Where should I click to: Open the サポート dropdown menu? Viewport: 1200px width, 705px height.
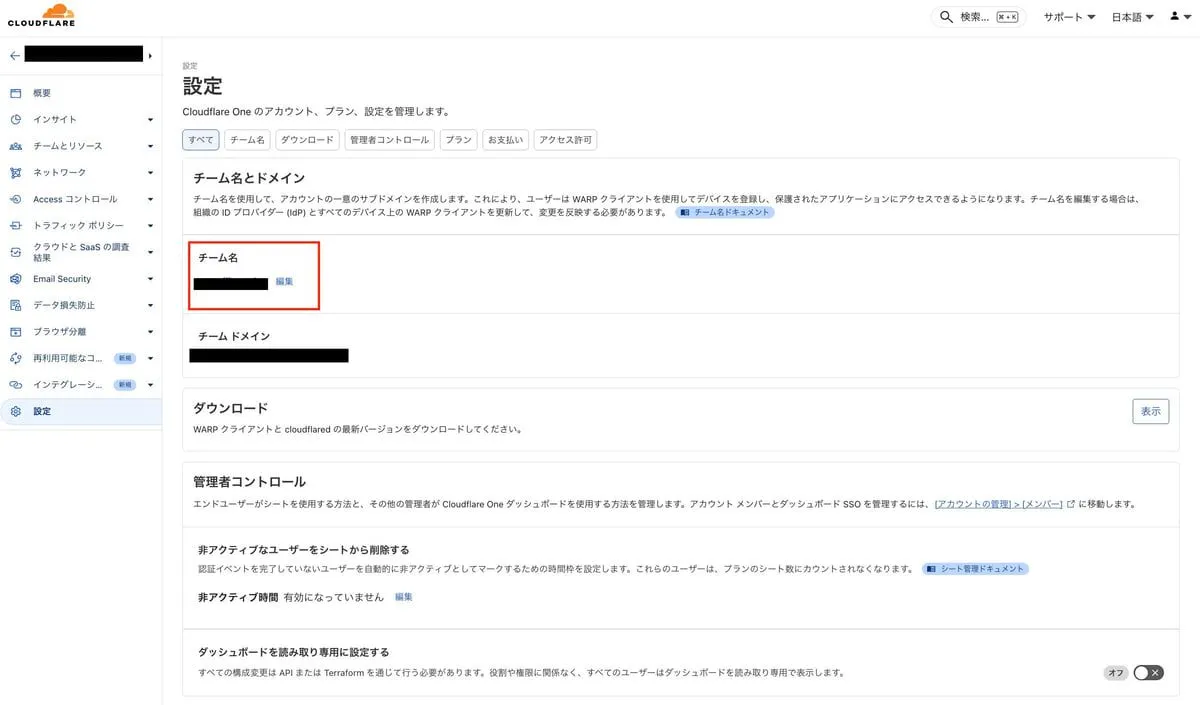(1068, 17)
